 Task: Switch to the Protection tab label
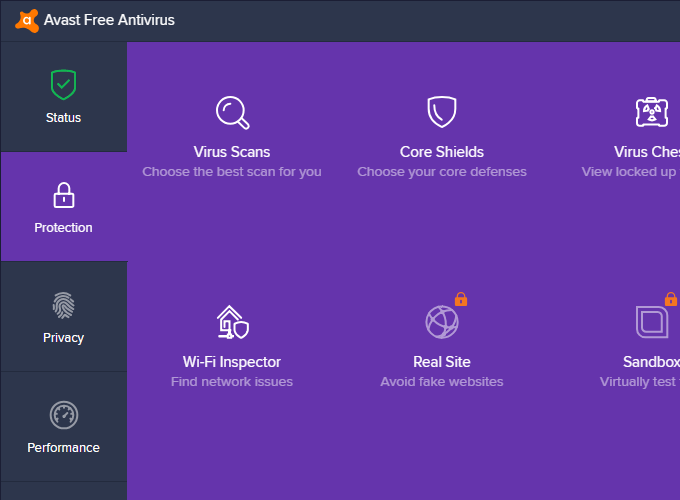point(63,228)
